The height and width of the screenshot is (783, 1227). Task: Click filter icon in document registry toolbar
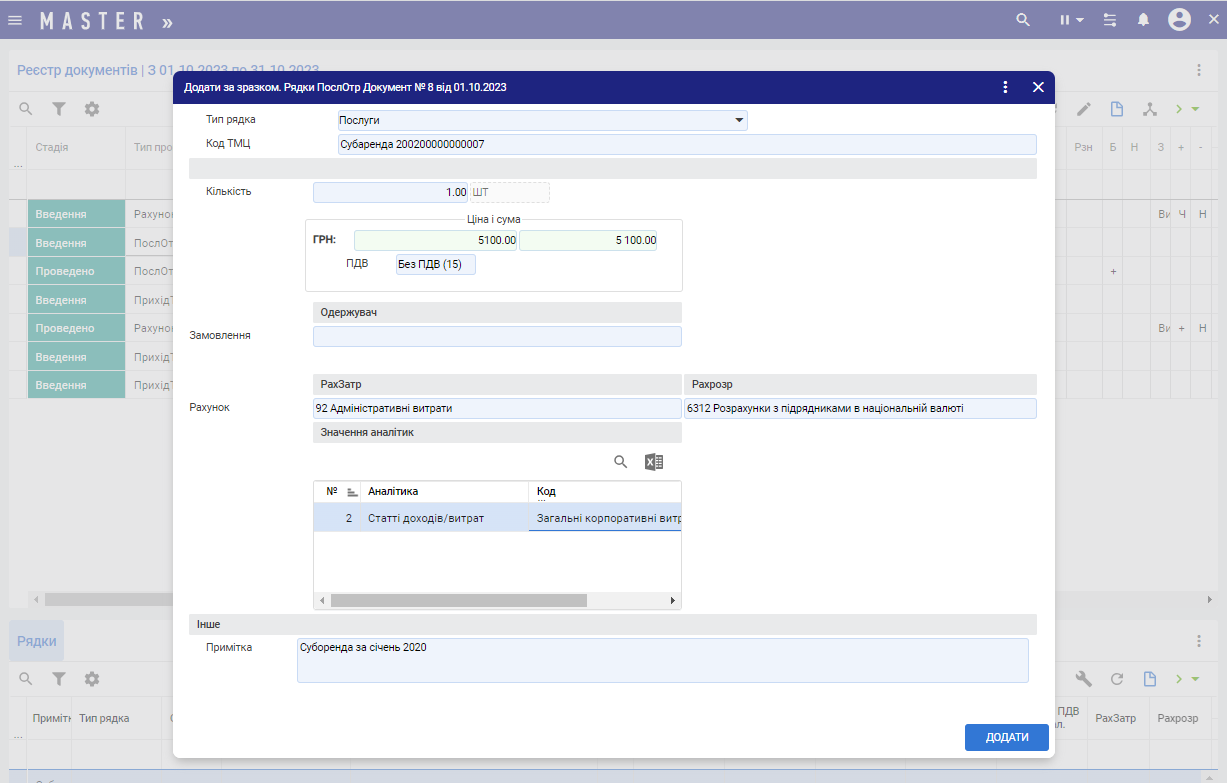59,109
